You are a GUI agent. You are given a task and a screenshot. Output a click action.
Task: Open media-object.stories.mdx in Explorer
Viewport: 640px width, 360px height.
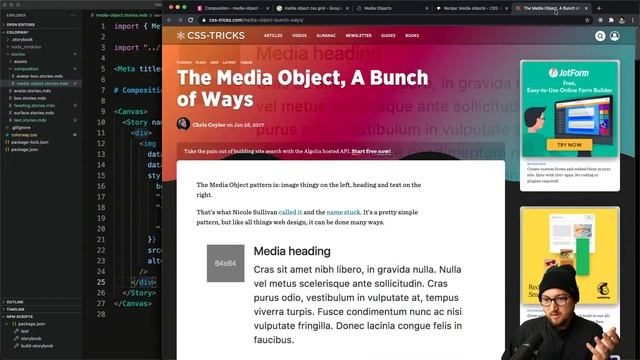(x=42, y=83)
